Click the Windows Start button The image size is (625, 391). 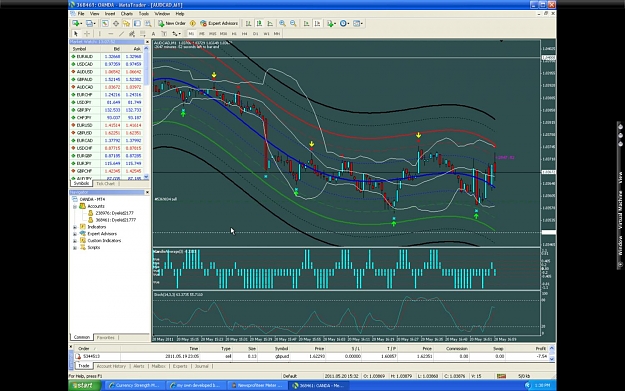pyautogui.click(x=85, y=385)
